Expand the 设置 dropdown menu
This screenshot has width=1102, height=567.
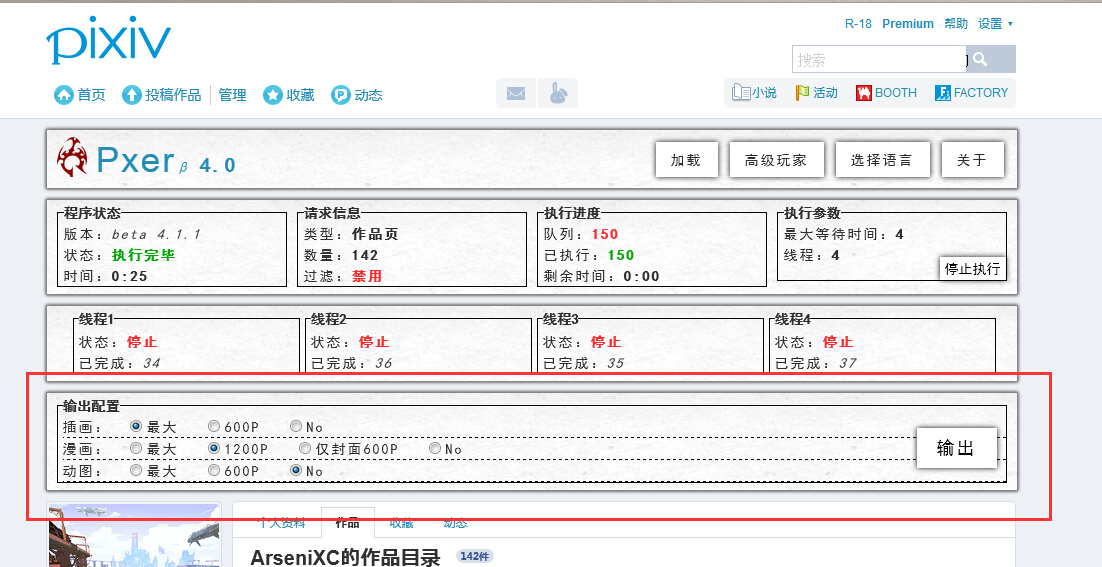tap(995, 24)
